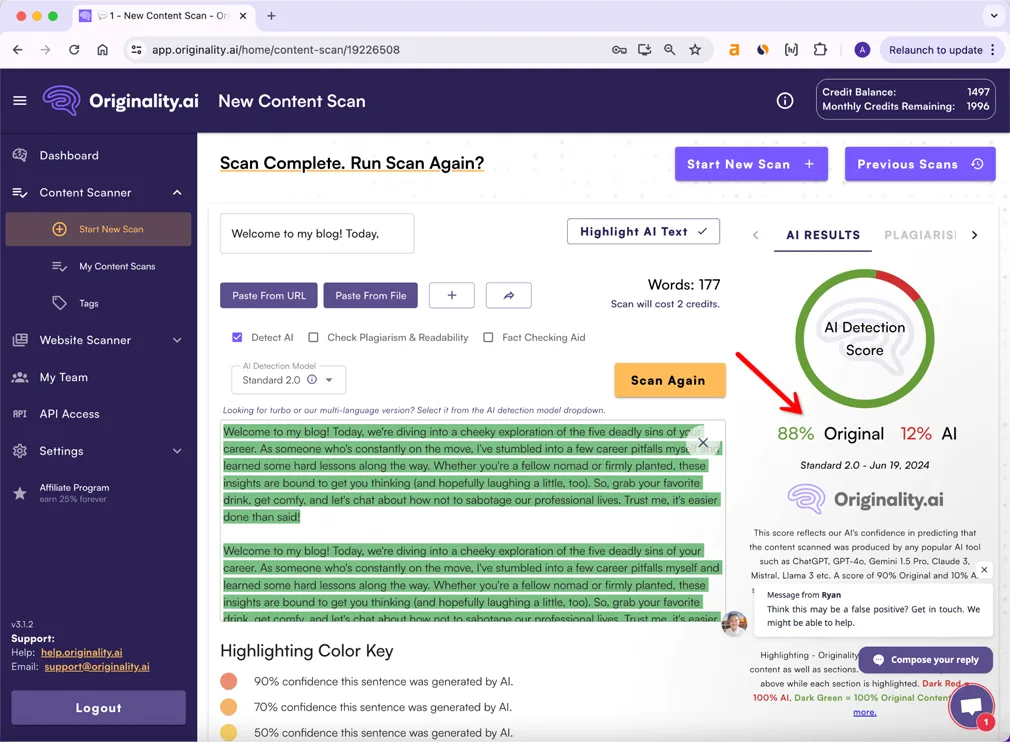
Task: Click the browser address bar URL
Action: tap(276, 50)
